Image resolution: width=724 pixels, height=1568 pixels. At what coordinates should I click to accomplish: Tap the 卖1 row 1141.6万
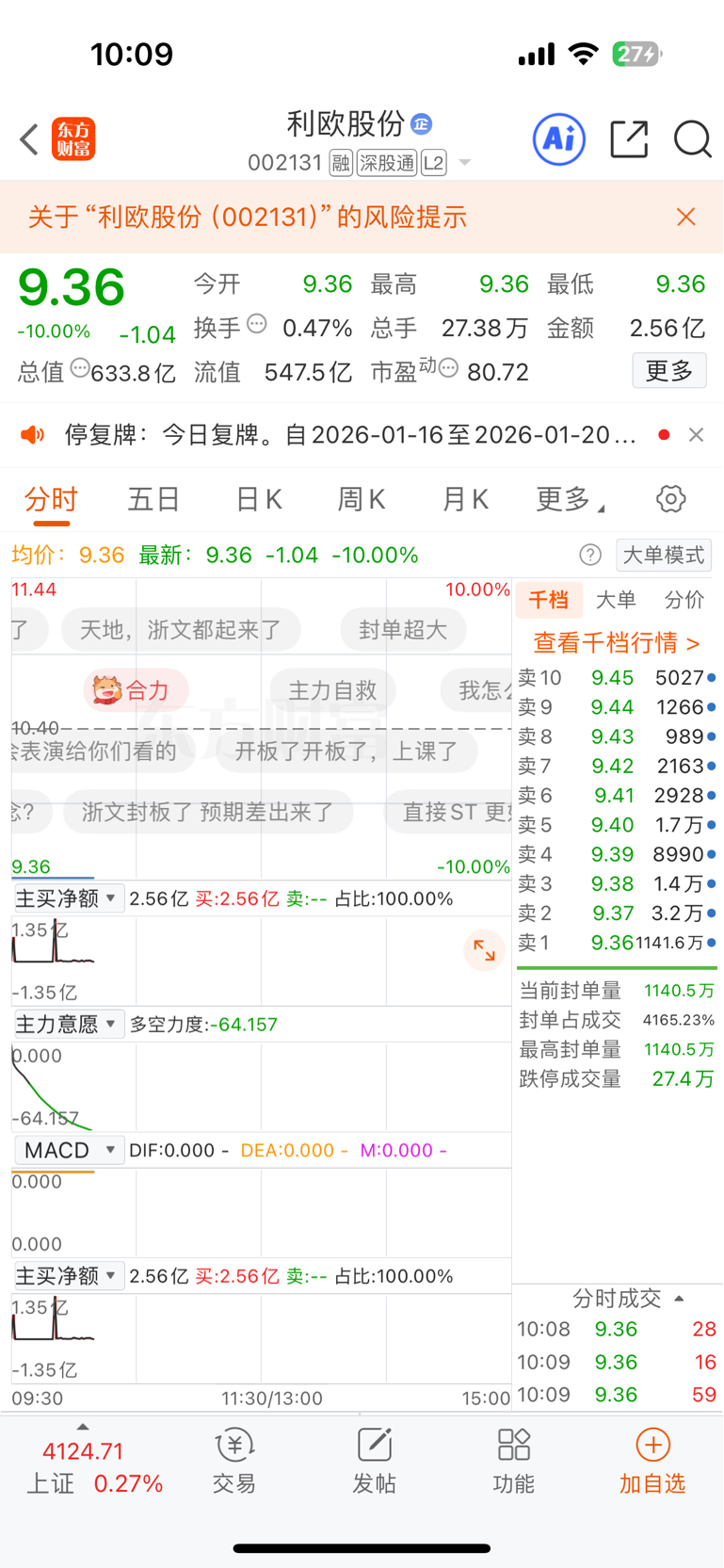(617, 943)
